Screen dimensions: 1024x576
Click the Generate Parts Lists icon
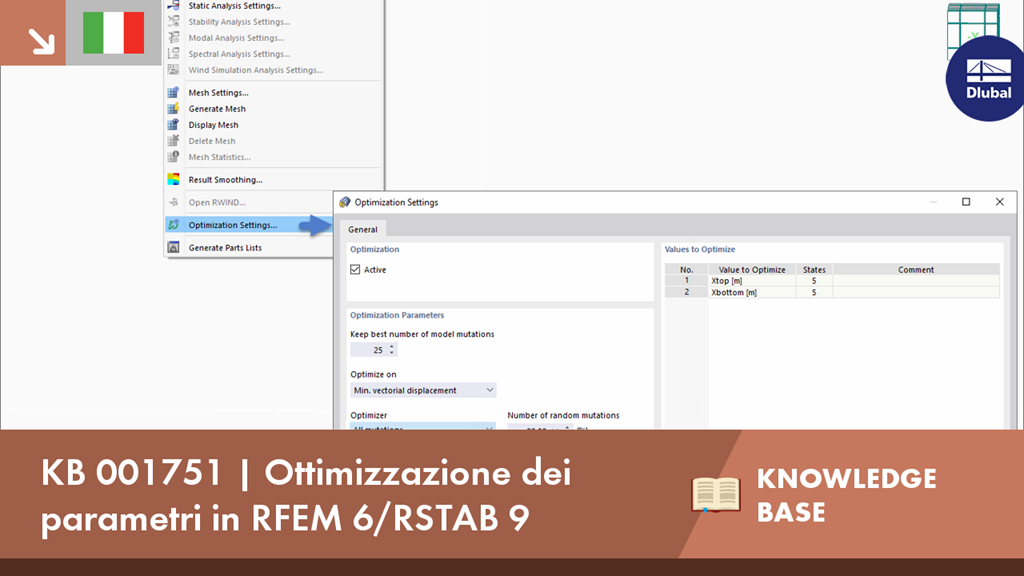click(173, 248)
